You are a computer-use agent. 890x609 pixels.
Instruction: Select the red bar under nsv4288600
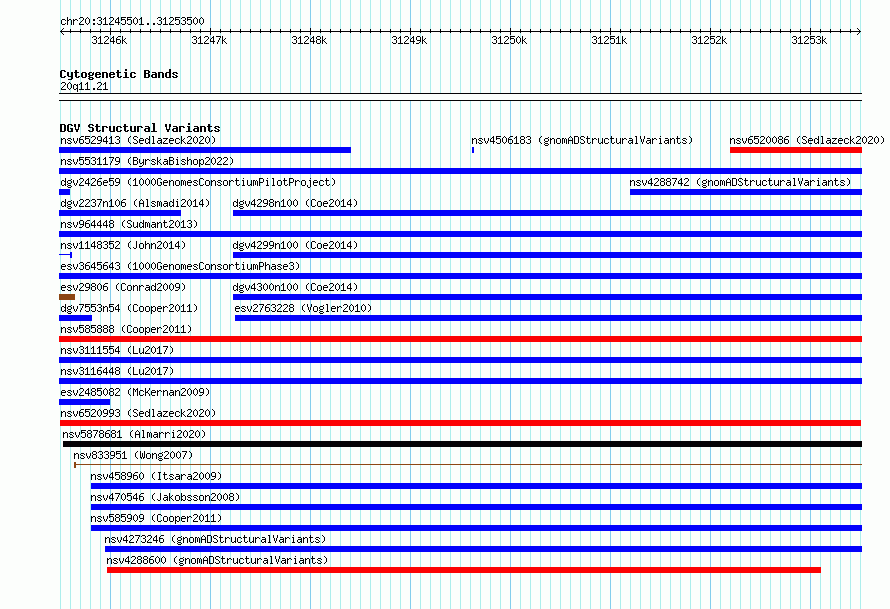464,570
